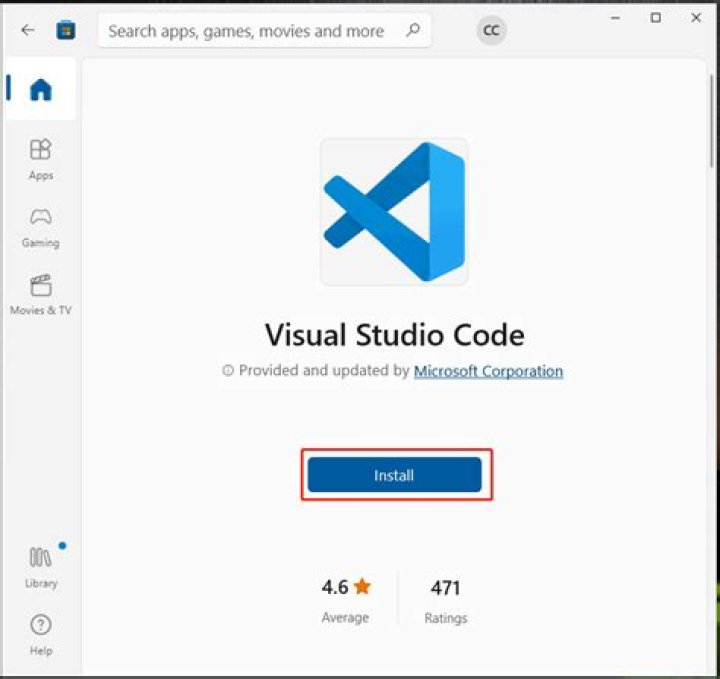Click the info icon beside Provided and updated
The width and height of the screenshot is (720, 679).
pos(228,370)
